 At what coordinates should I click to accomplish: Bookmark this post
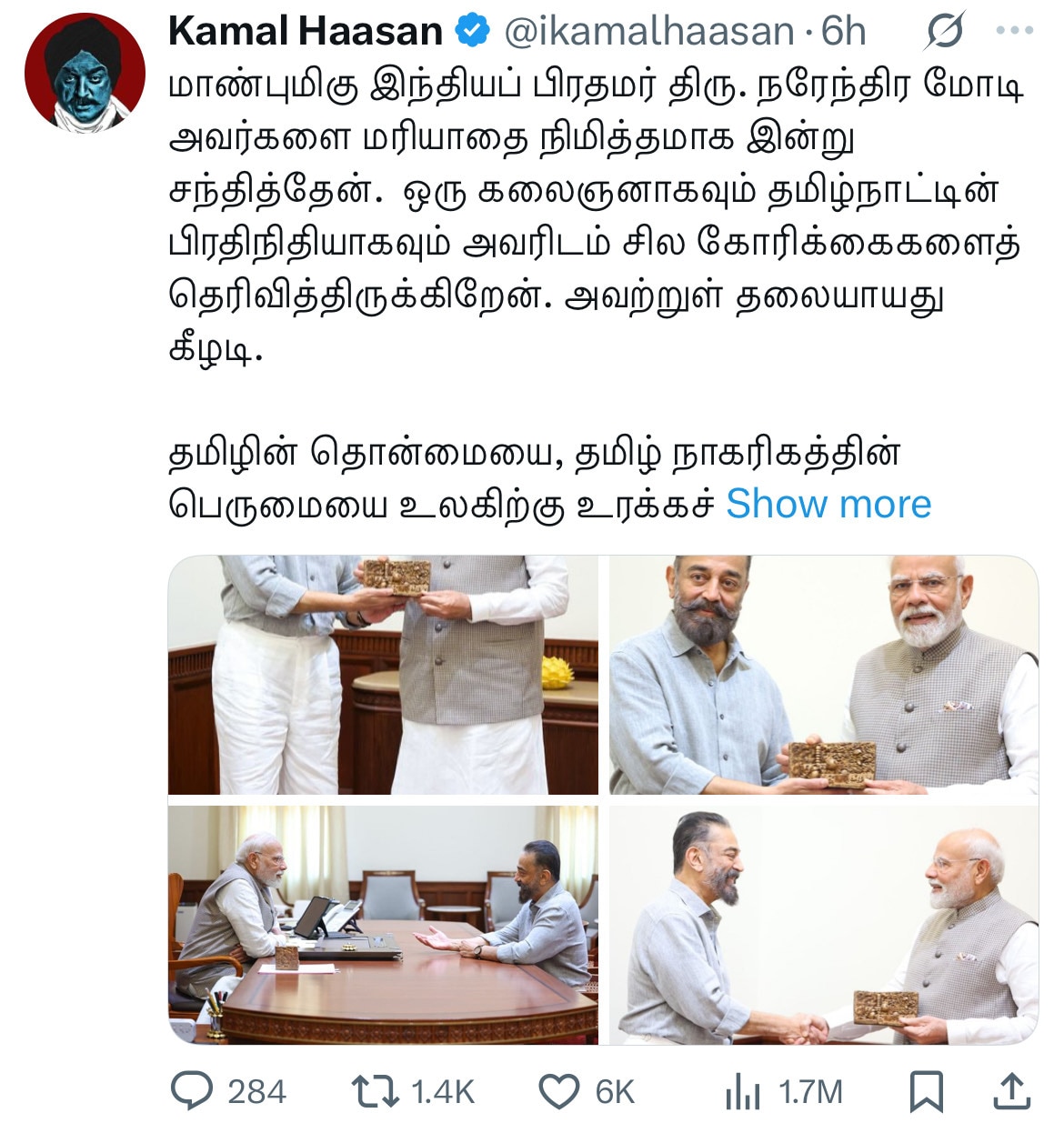point(927,1091)
